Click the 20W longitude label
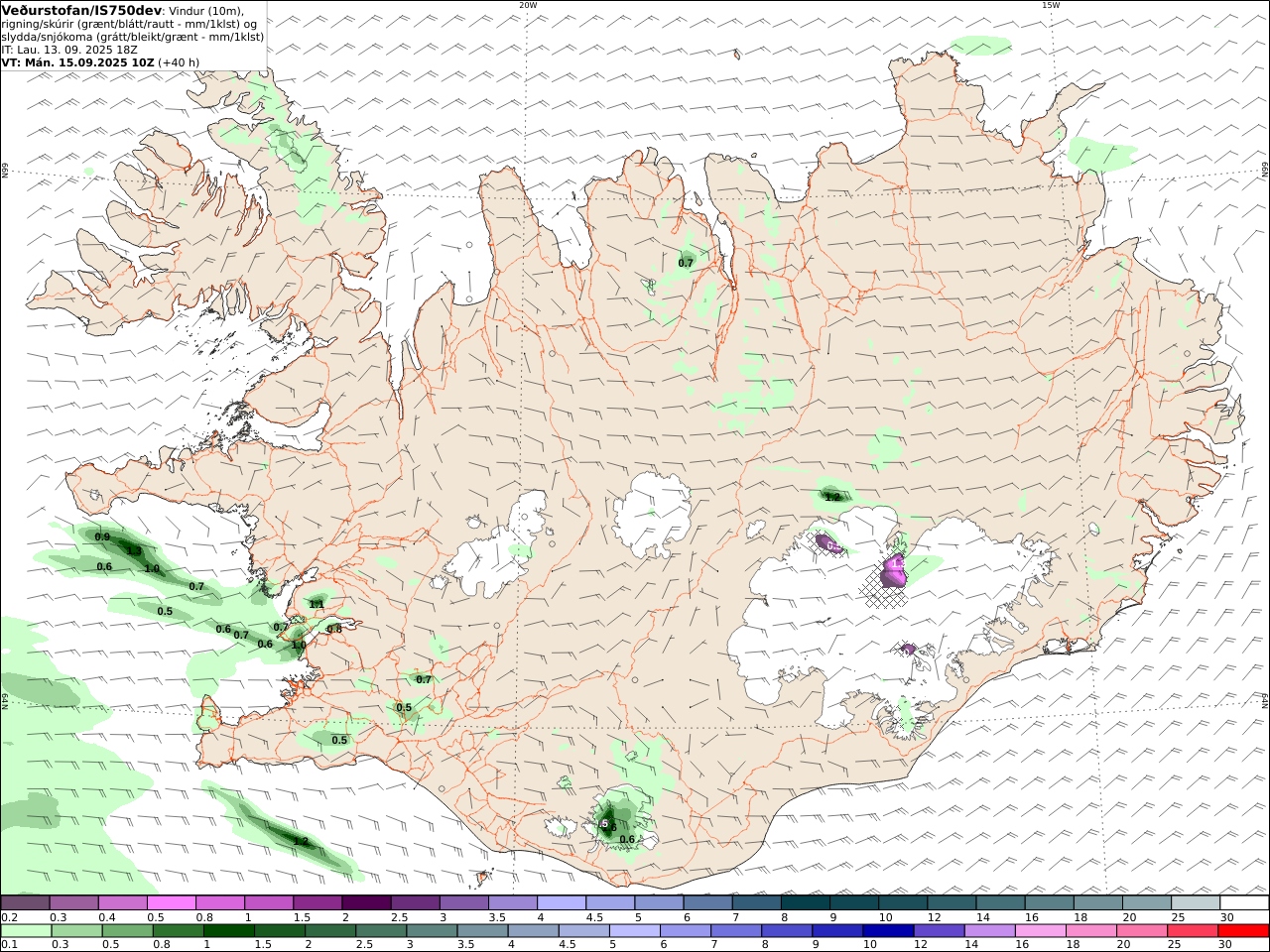The height and width of the screenshot is (952, 1270). tap(528, 4)
